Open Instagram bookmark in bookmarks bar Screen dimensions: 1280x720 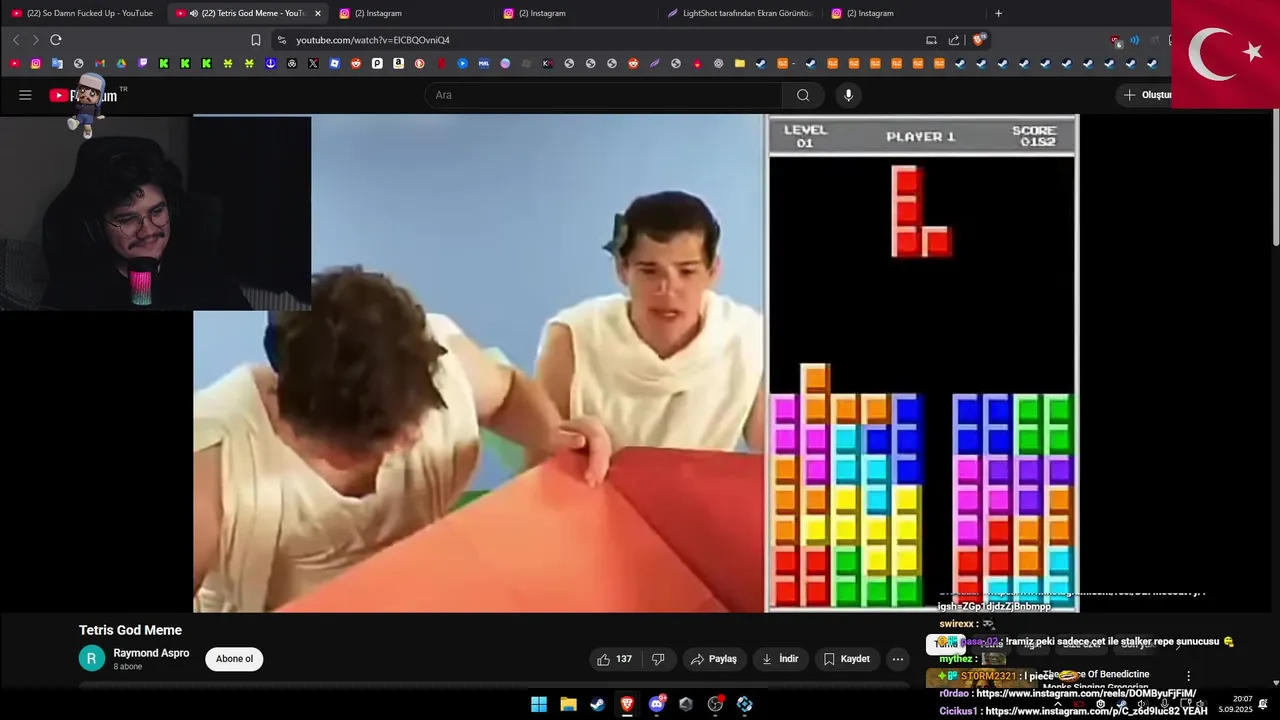[36, 63]
